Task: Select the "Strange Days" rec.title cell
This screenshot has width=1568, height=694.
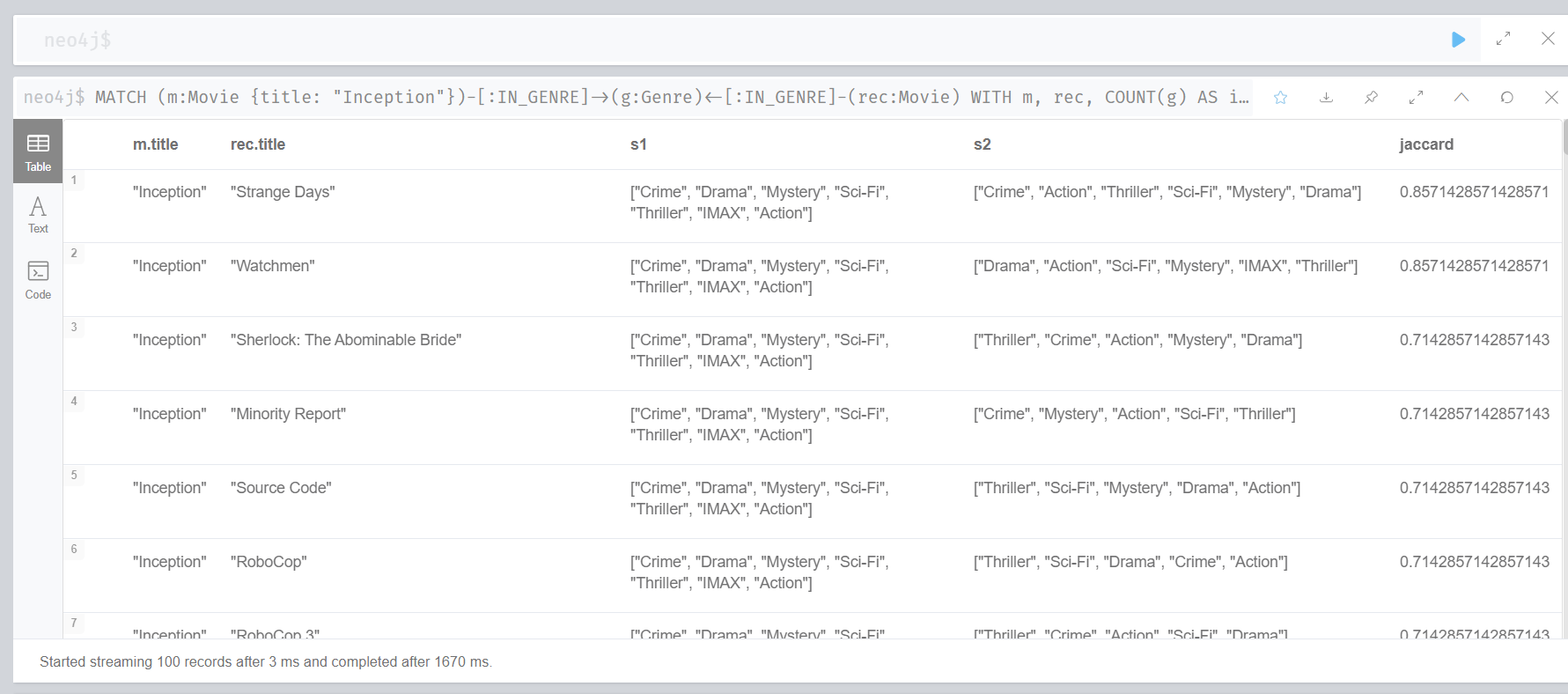Action: tap(283, 192)
